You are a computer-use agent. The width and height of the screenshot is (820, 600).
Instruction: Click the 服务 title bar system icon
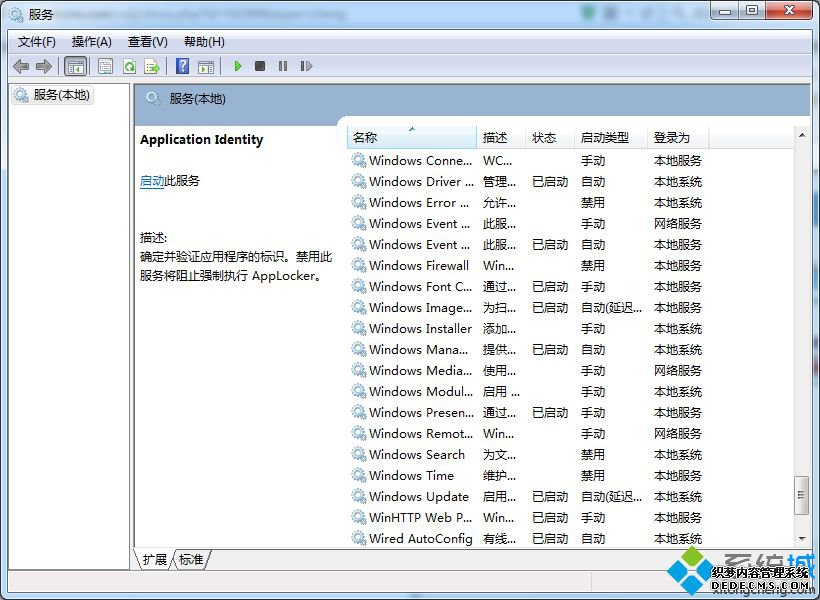(x=16, y=15)
